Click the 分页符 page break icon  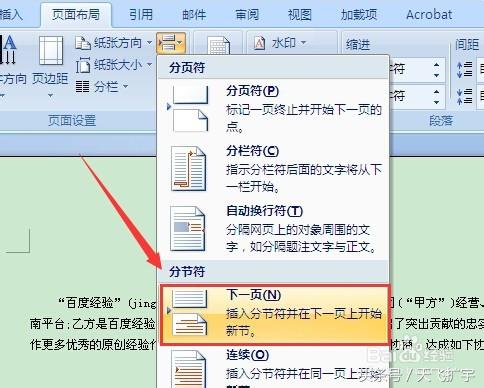tap(190, 109)
